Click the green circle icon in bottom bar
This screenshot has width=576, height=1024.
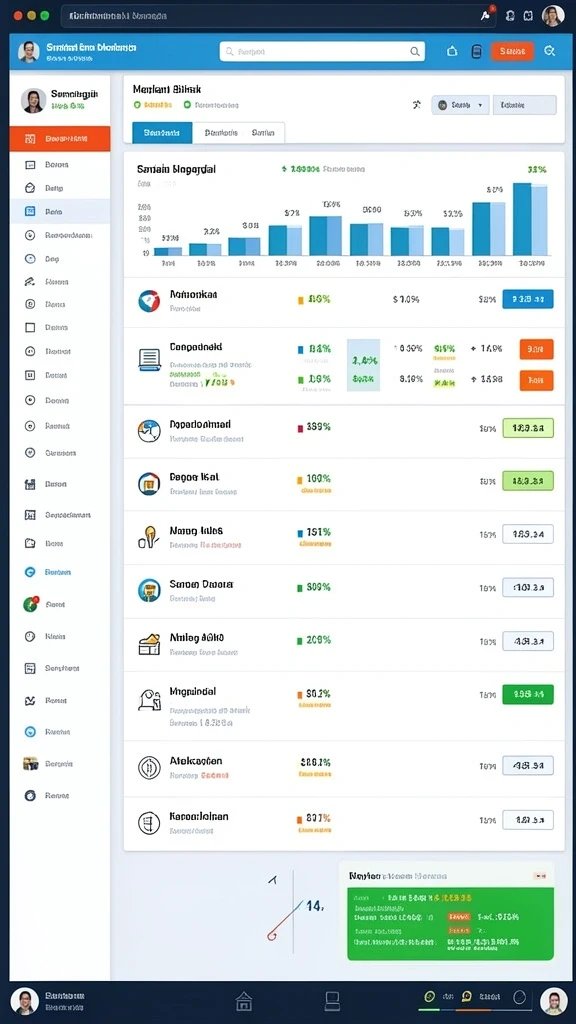point(429,997)
